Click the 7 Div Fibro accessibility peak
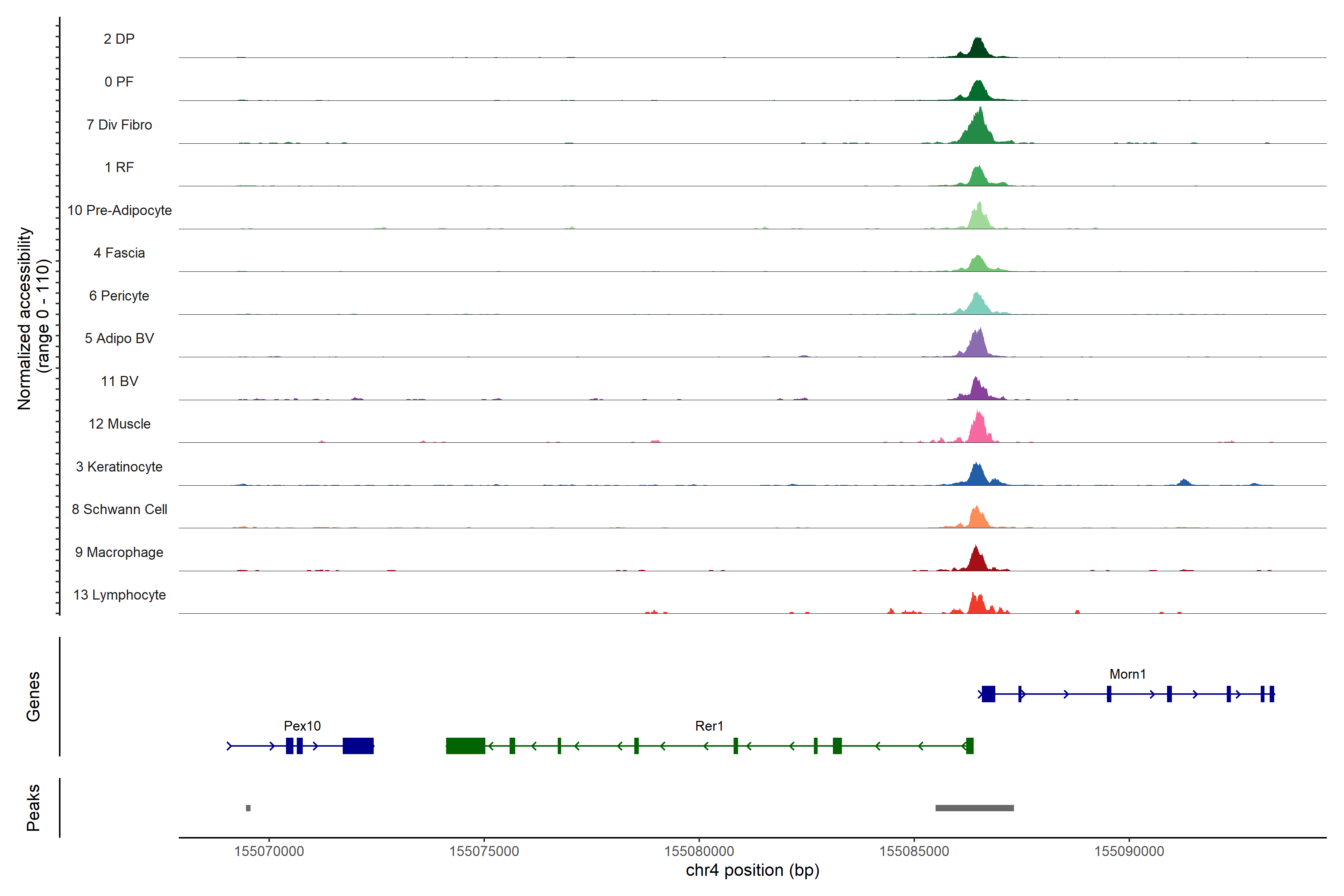This screenshot has height=896, width=1344. pos(978,130)
